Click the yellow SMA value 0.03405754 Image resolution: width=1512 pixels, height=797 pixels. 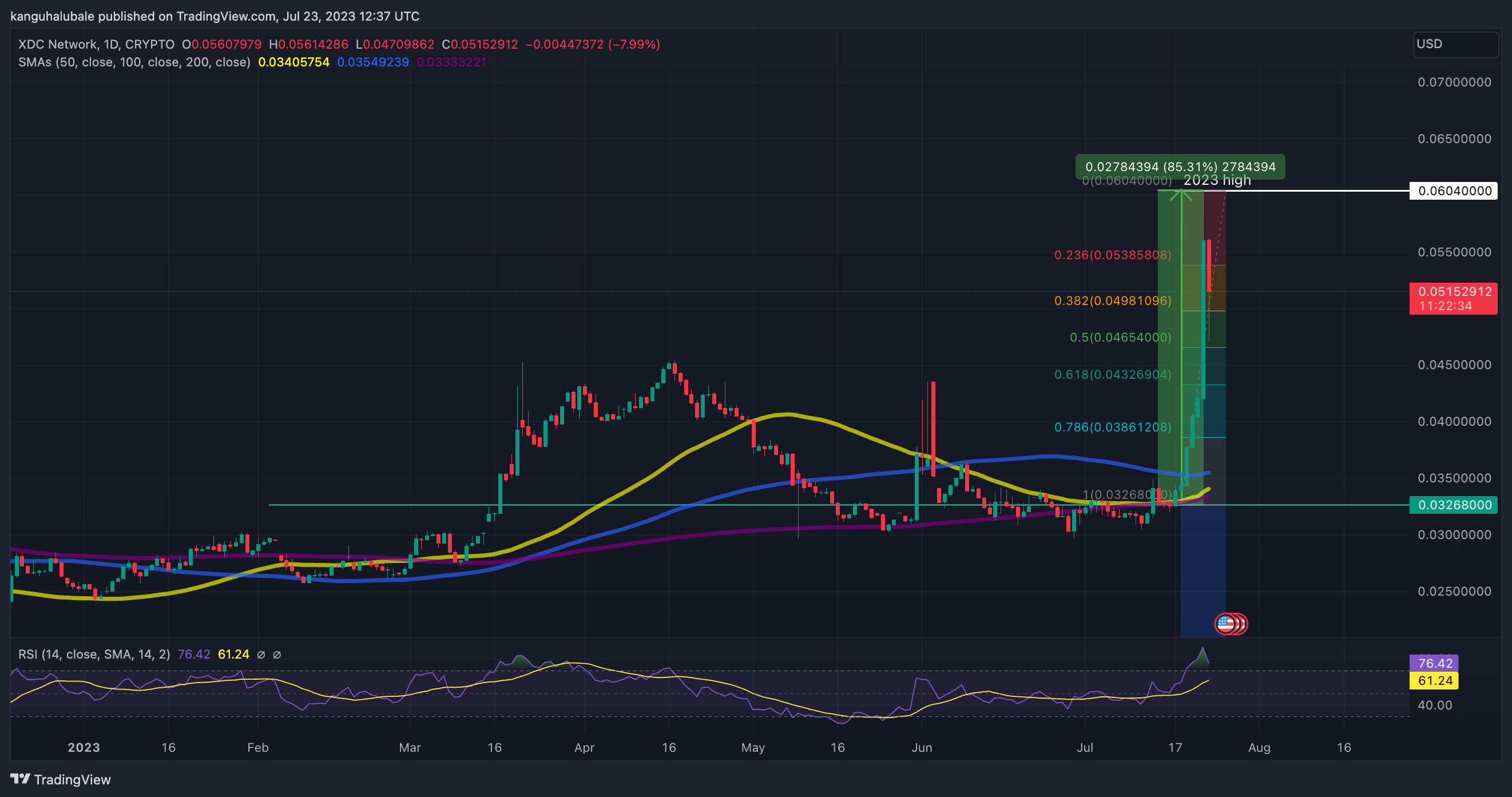(294, 62)
